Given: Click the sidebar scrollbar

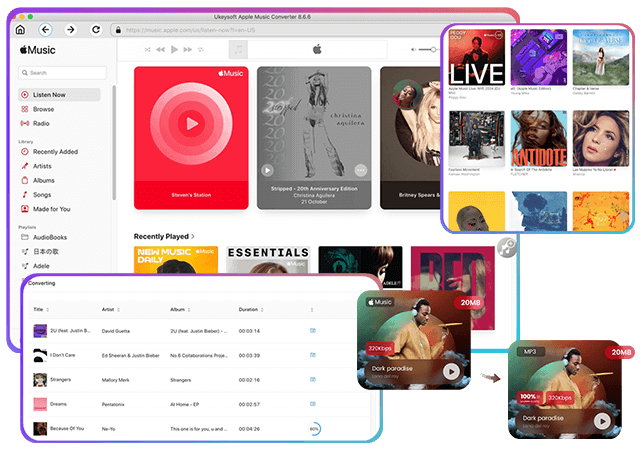Looking at the screenshot, I should [x=114, y=143].
